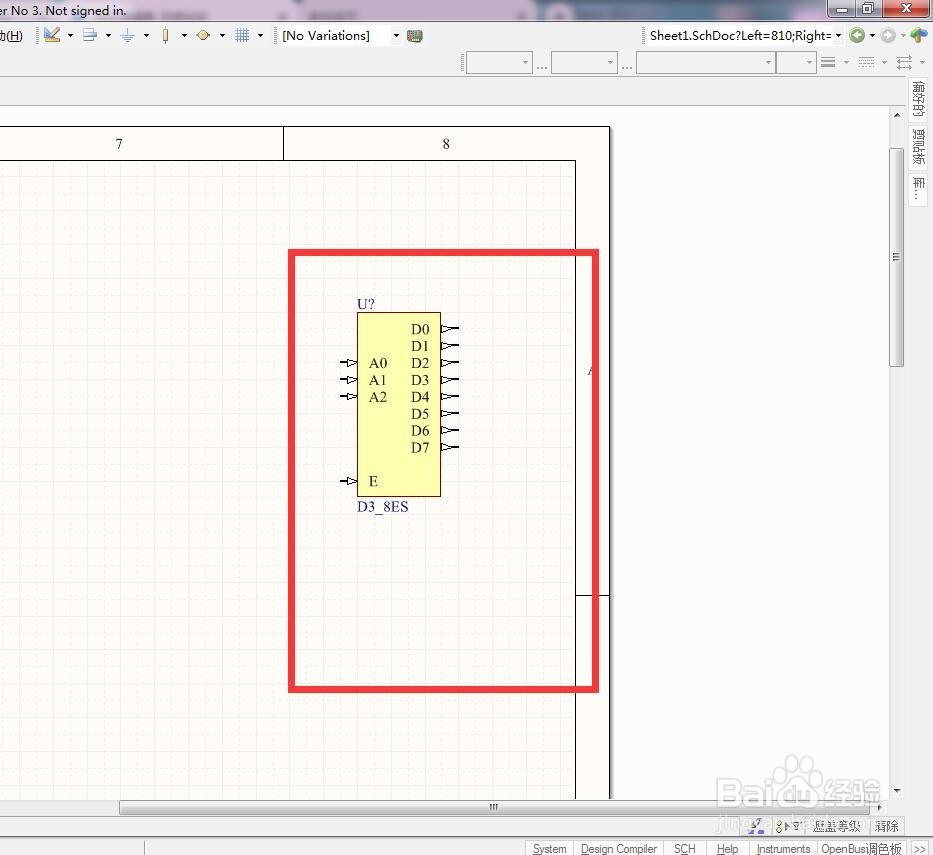Click the green navigate back icon
Screen dimensions: 933x855
pos(857,36)
